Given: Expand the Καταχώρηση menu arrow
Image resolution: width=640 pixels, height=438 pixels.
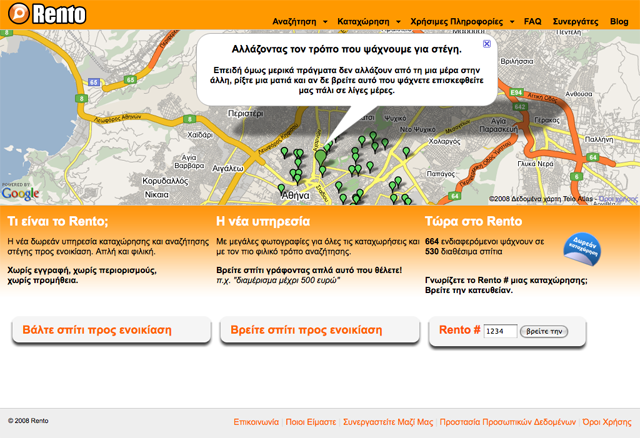Looking at the screenshot, I should 398,22.
